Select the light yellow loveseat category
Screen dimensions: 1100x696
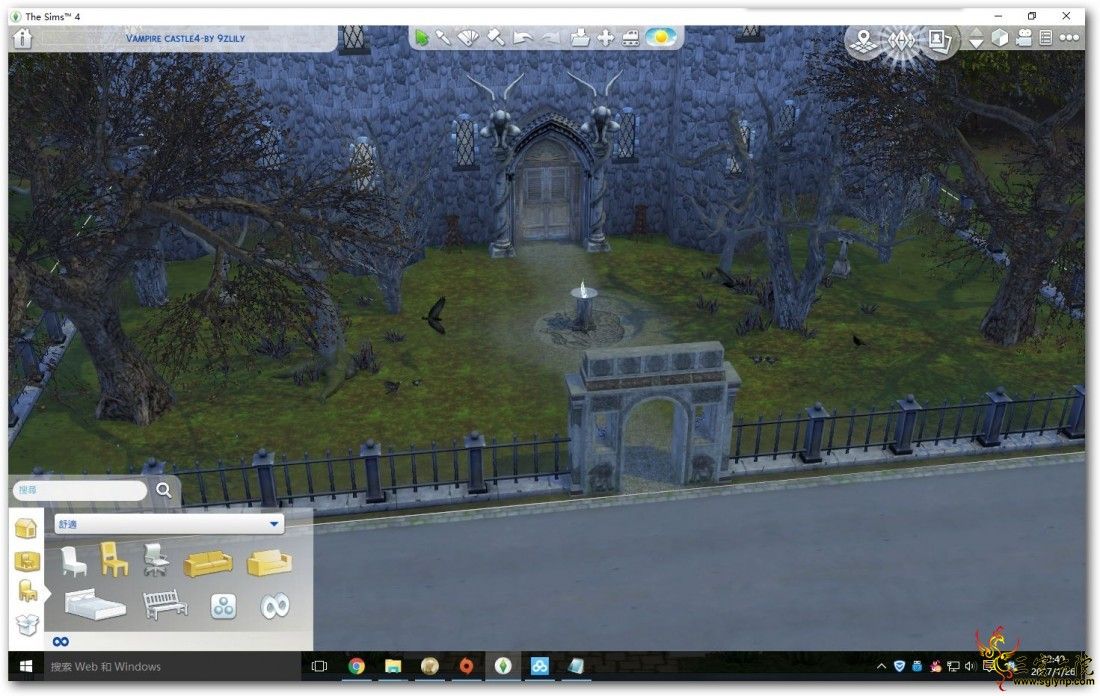coord(269,563)
